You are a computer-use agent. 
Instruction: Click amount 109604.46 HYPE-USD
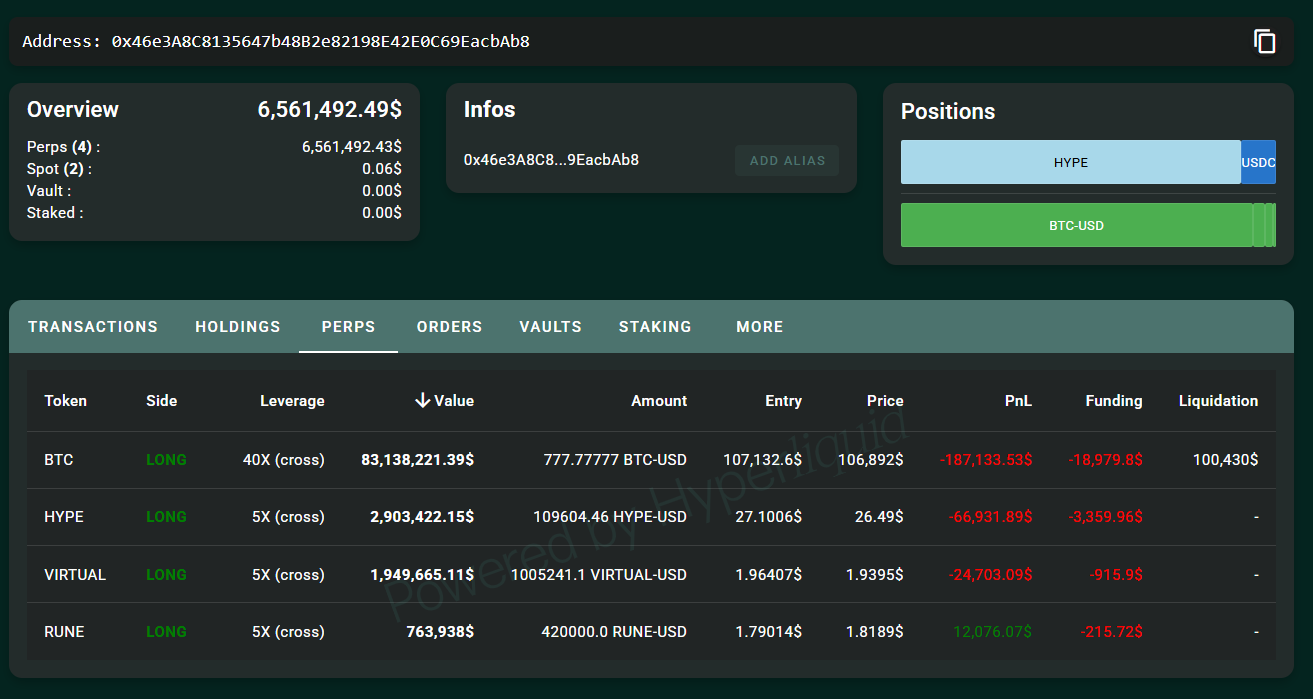[610, 517]
